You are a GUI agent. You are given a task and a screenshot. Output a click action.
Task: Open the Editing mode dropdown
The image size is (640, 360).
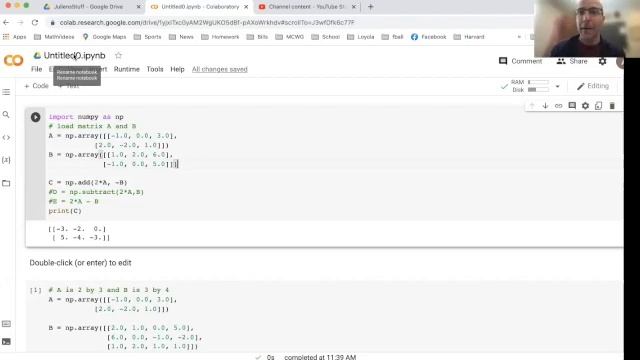pos(593,86)
